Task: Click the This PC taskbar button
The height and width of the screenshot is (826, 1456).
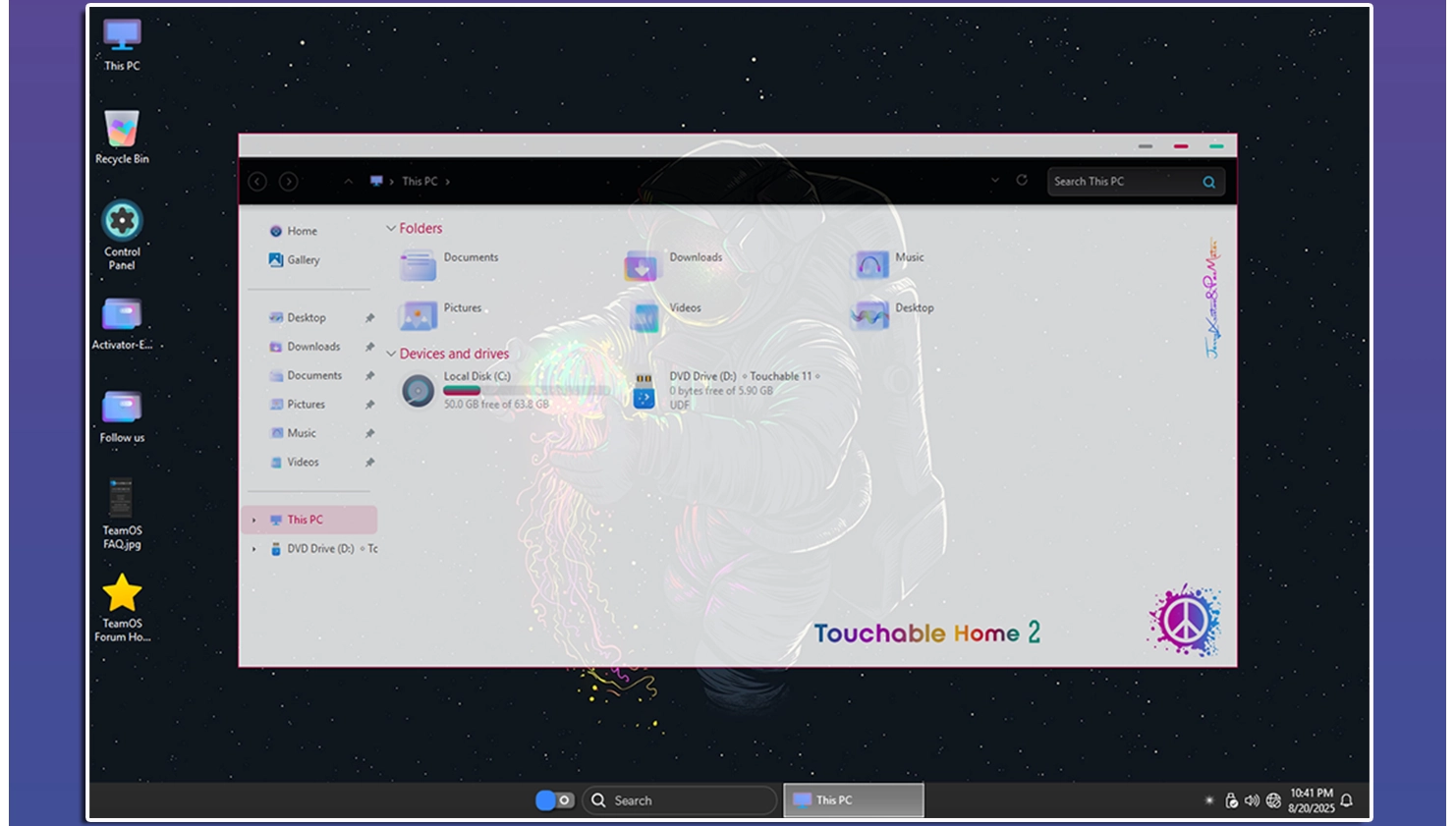Action: pyautogui.click(x=853, y=800)
